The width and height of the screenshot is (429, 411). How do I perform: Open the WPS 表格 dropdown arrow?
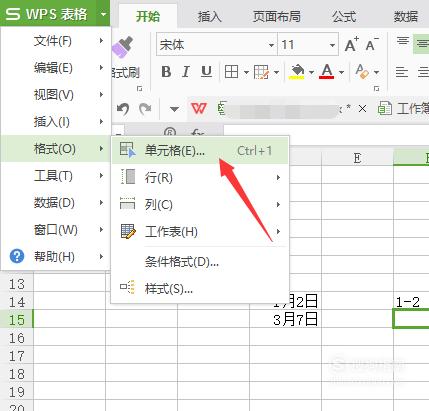(103, 14)
